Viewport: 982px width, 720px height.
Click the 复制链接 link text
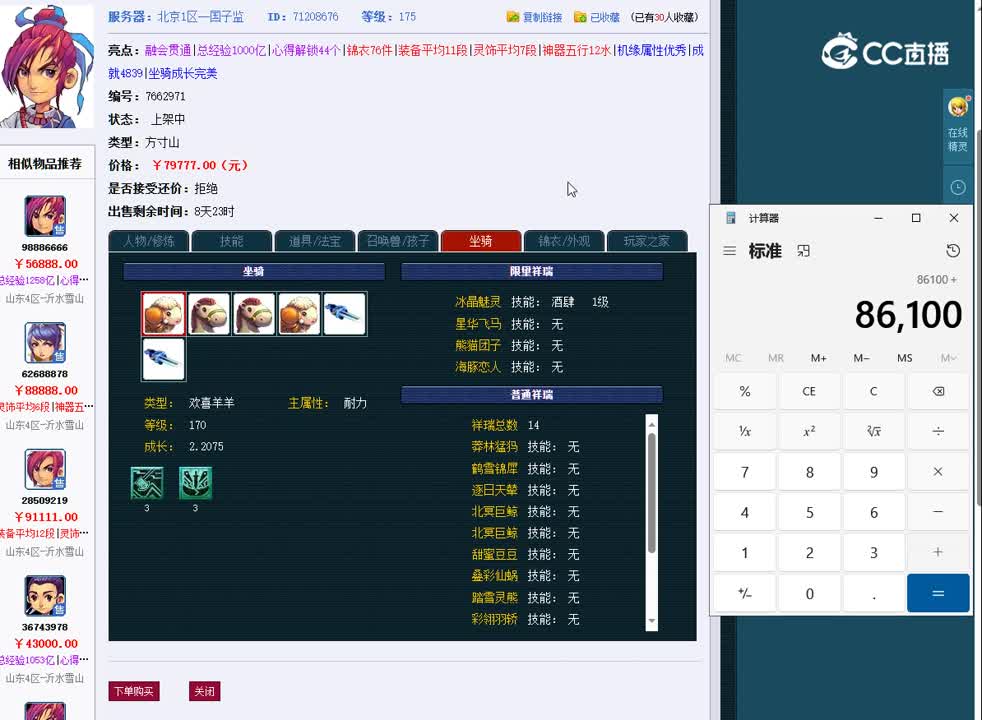[542, 17]
